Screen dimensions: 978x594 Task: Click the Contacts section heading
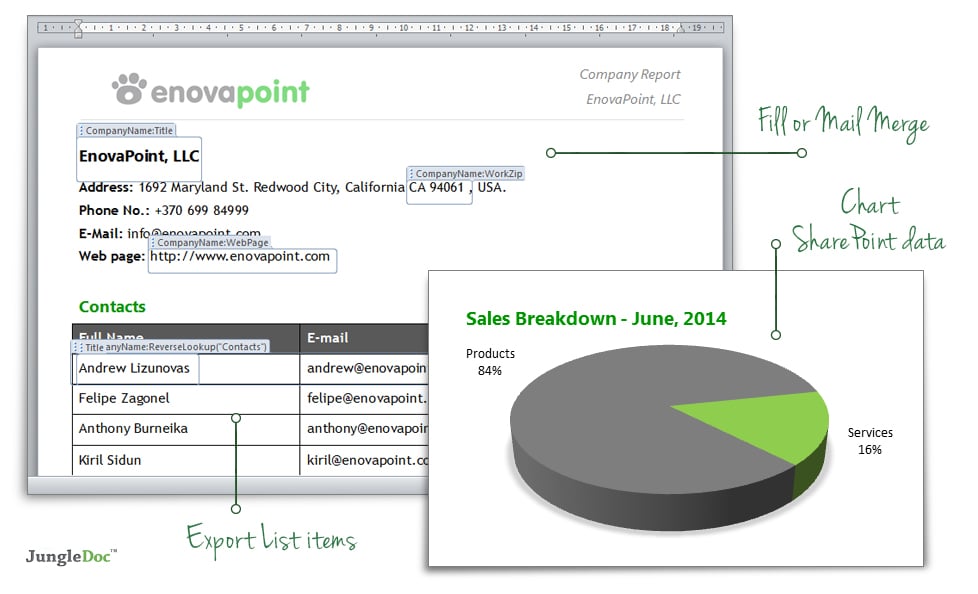pos(112,307)
